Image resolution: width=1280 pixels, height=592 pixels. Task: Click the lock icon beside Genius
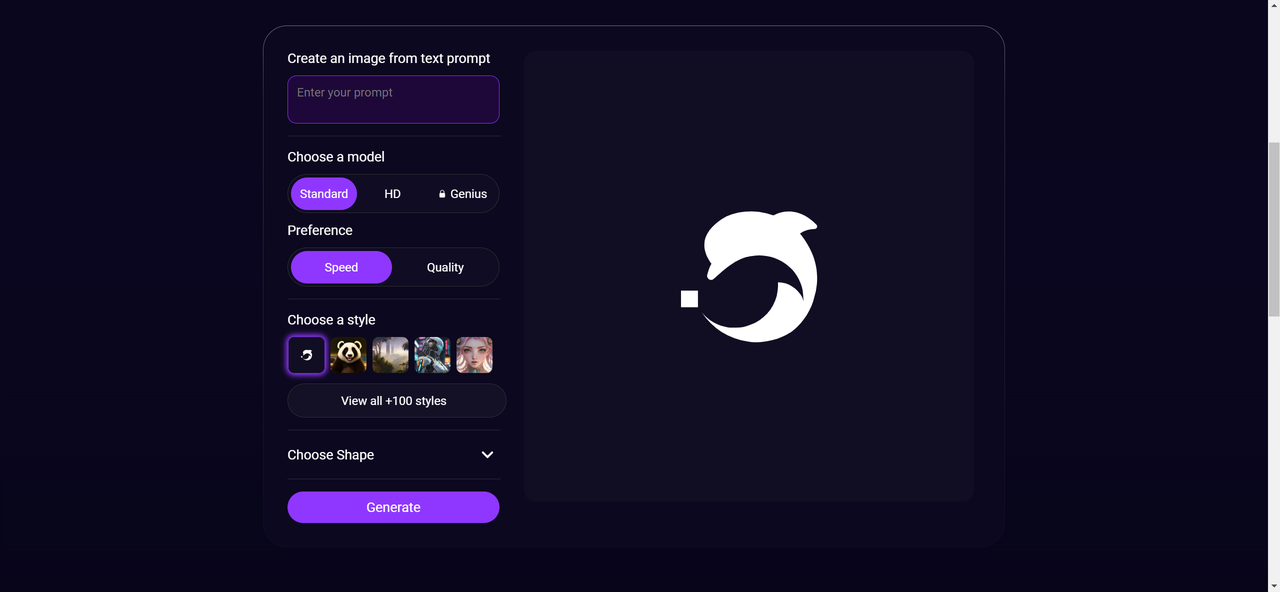click(442, 194)
